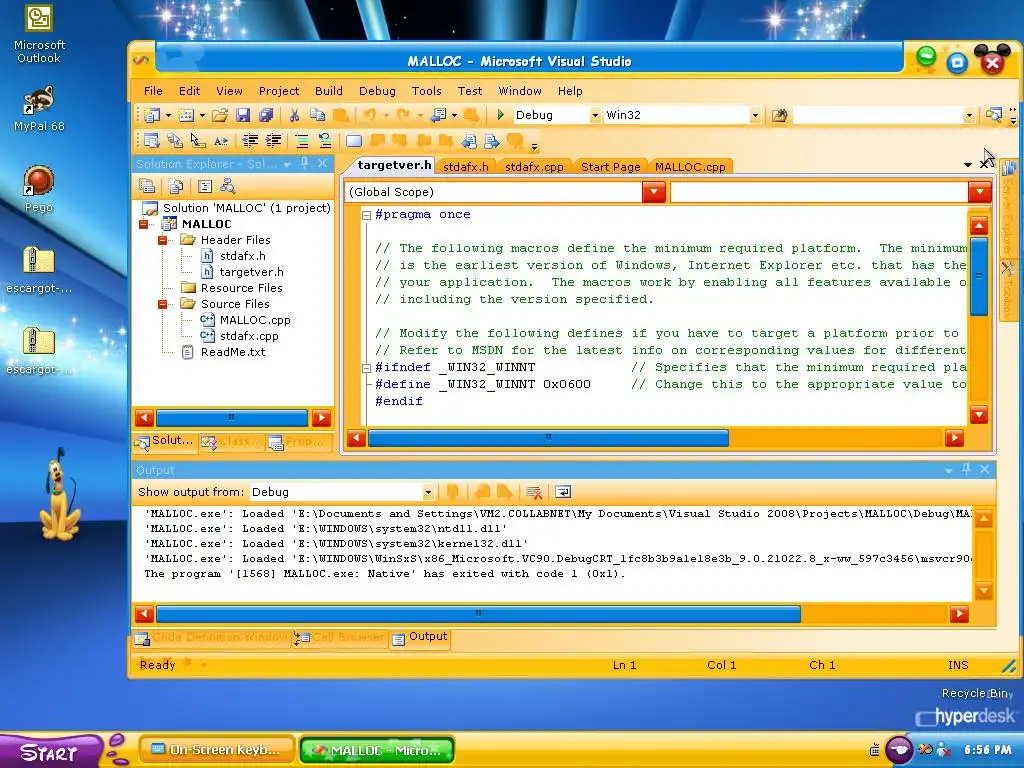Click the Display Object Member List icon

(152, 140)
